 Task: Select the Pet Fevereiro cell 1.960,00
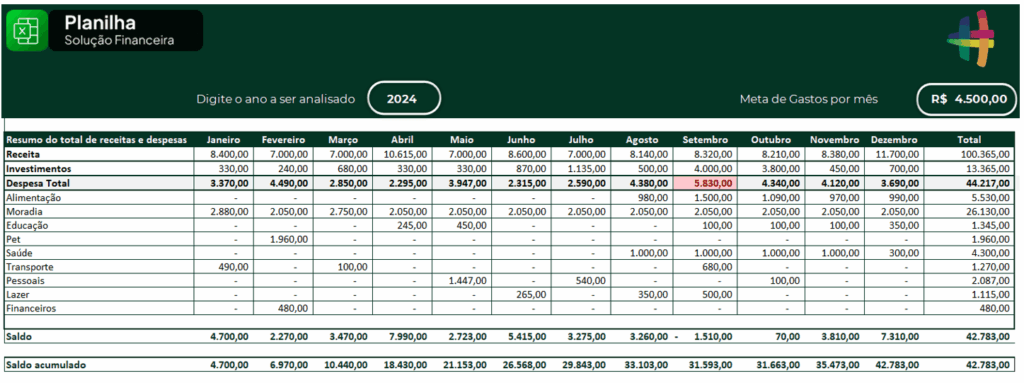pos(283,239)
